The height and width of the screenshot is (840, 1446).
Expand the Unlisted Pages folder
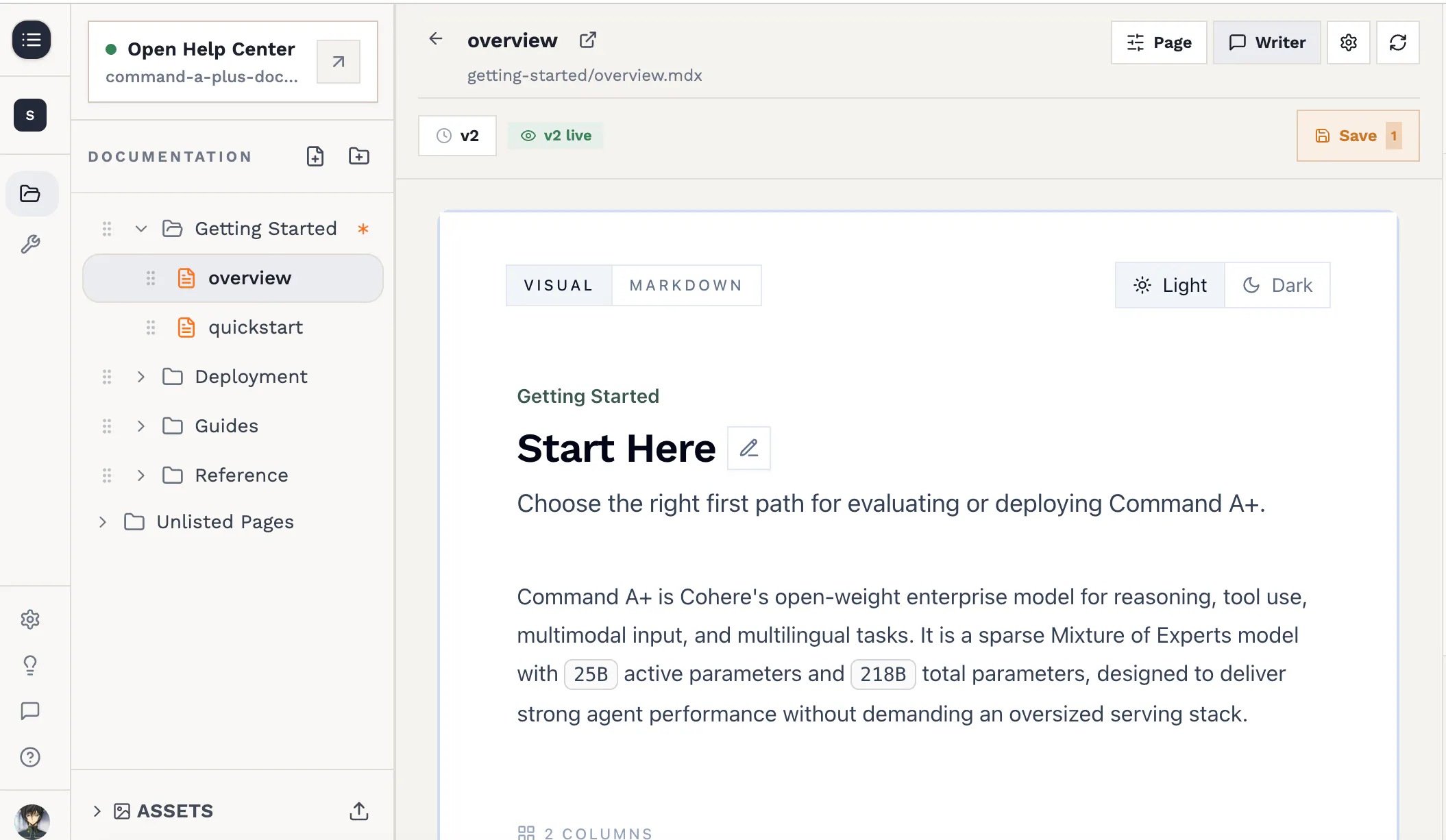(103, 522)
